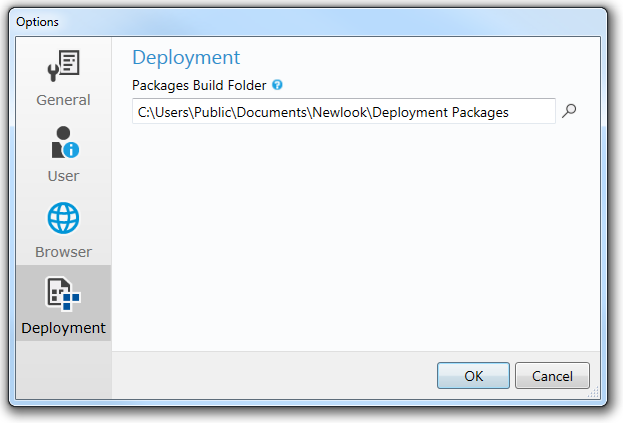Click the General wrench icon

click(64, 66)
